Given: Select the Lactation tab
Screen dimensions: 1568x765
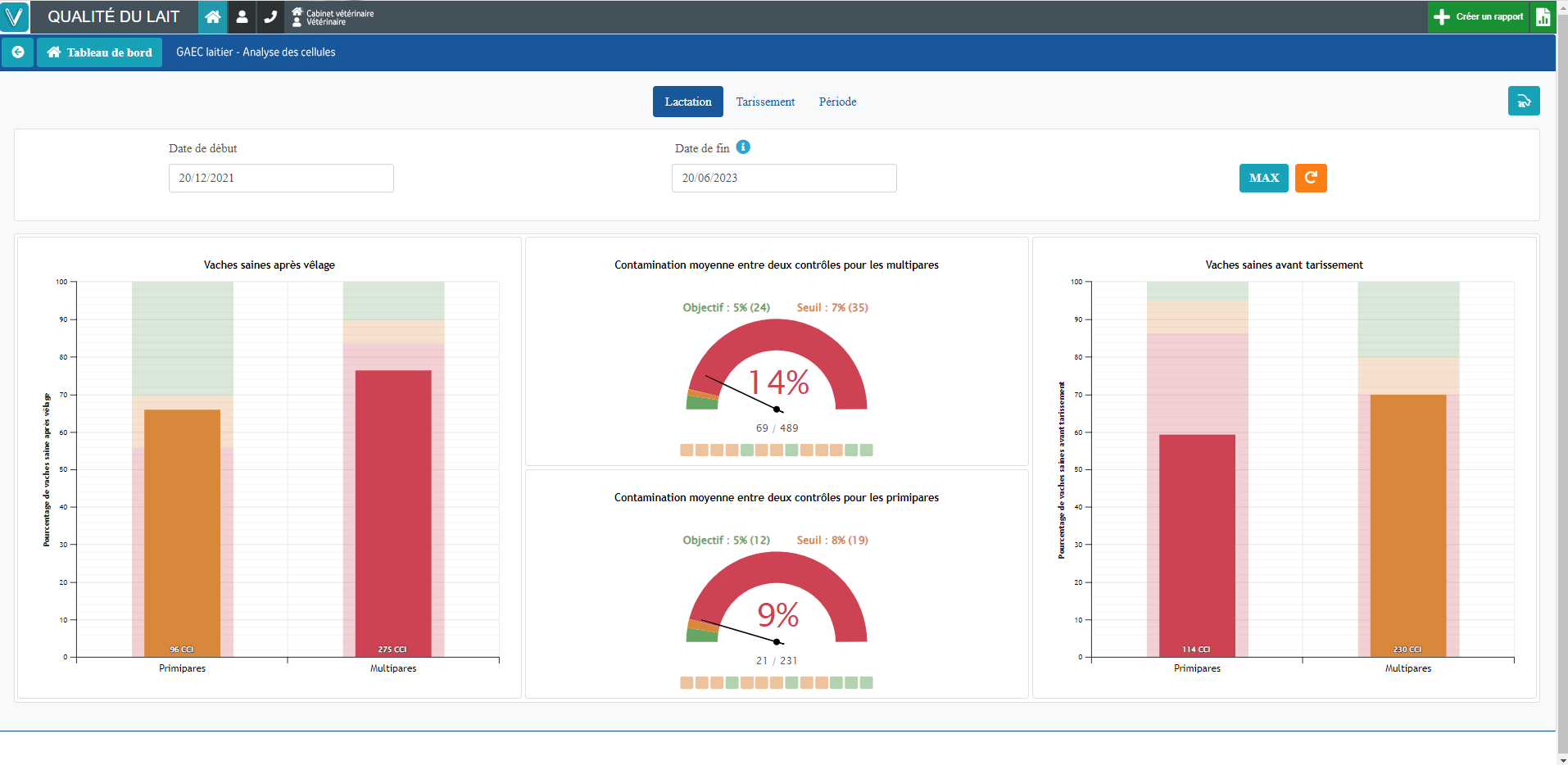Looking at the screenshot, I should click(687, 102).
